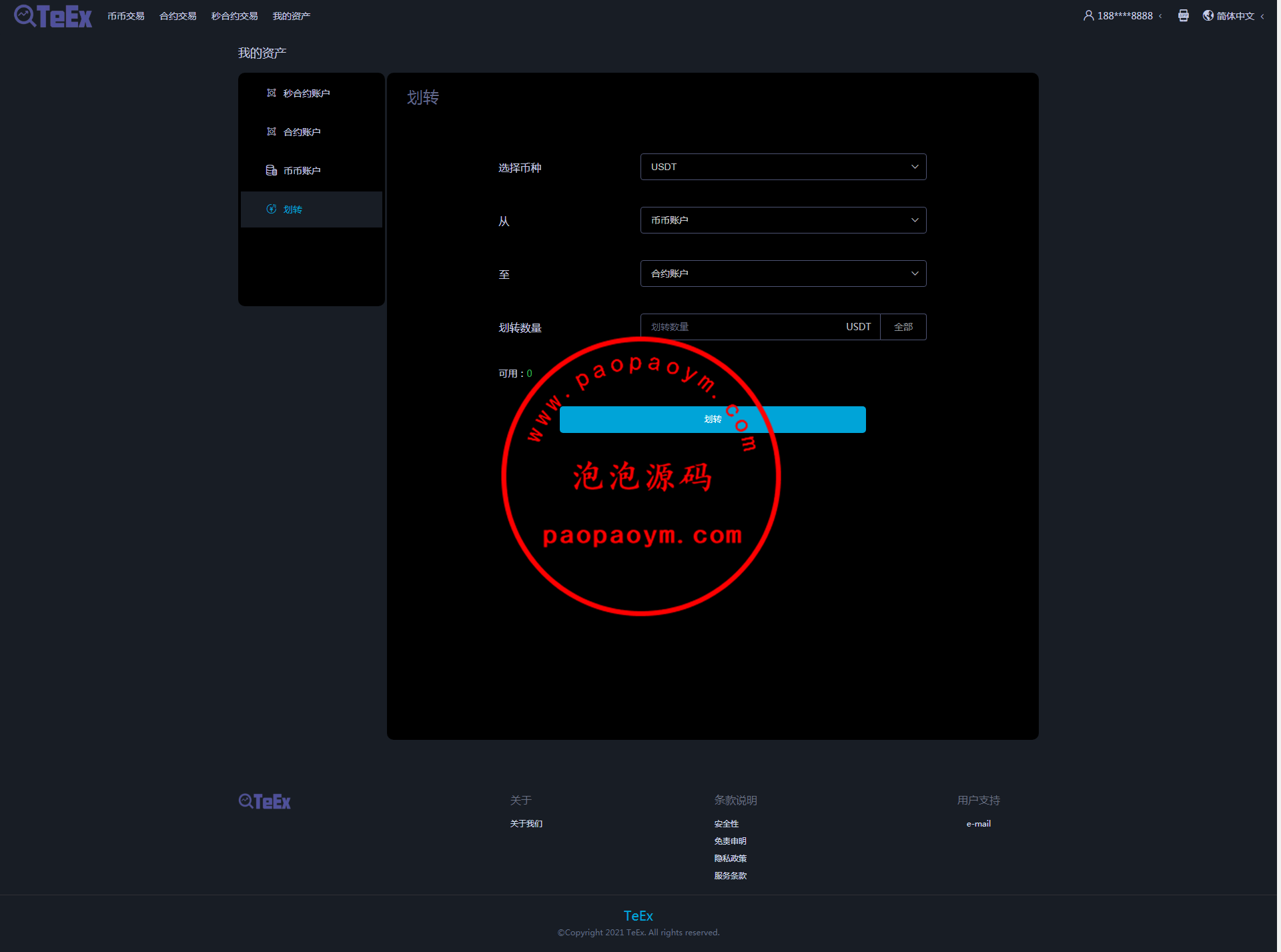
Task: Open 我的资产 in the top navigation
Action: (291, 16)
